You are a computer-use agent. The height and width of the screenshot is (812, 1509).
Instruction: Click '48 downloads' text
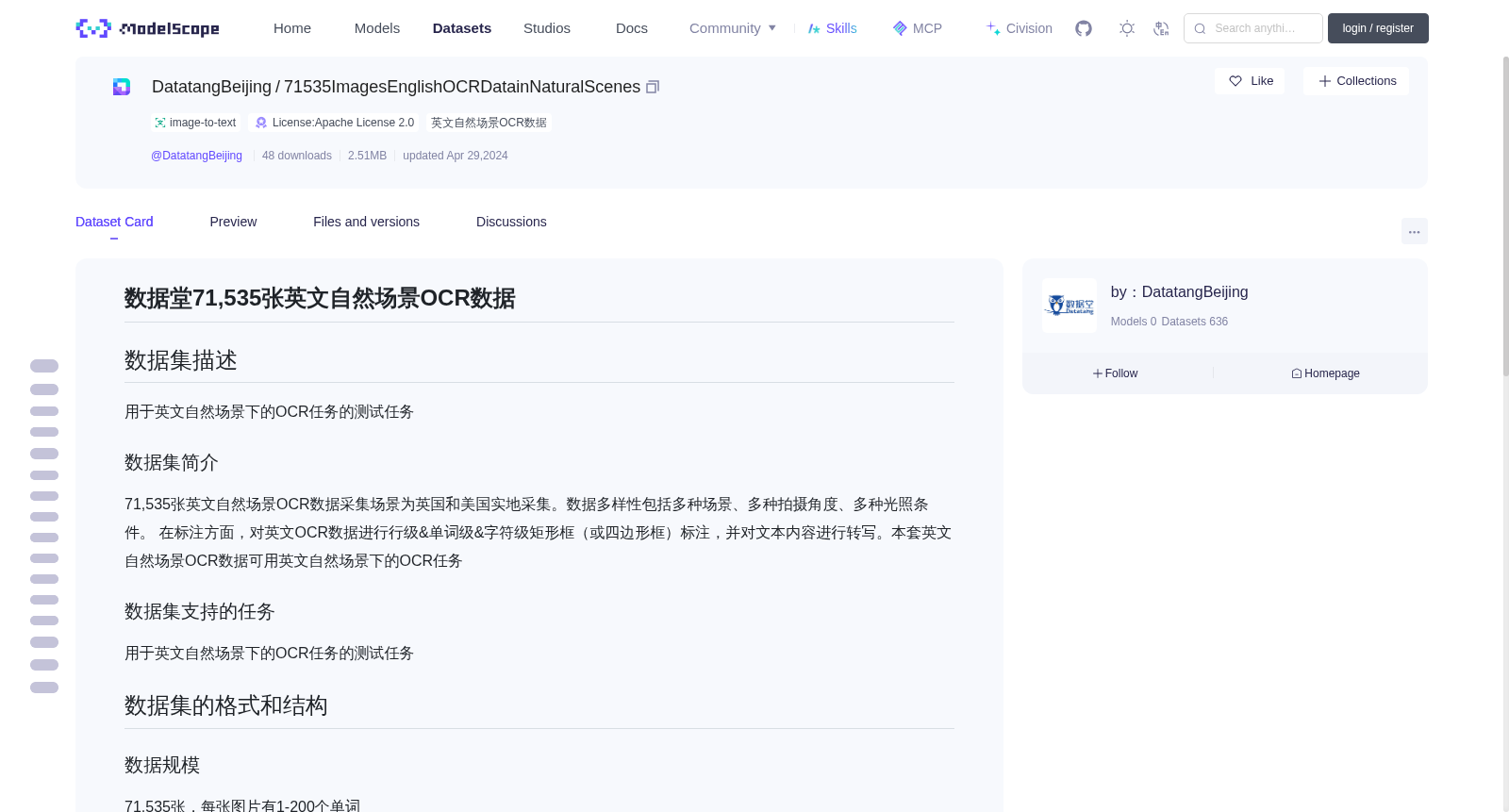point(297,156)
